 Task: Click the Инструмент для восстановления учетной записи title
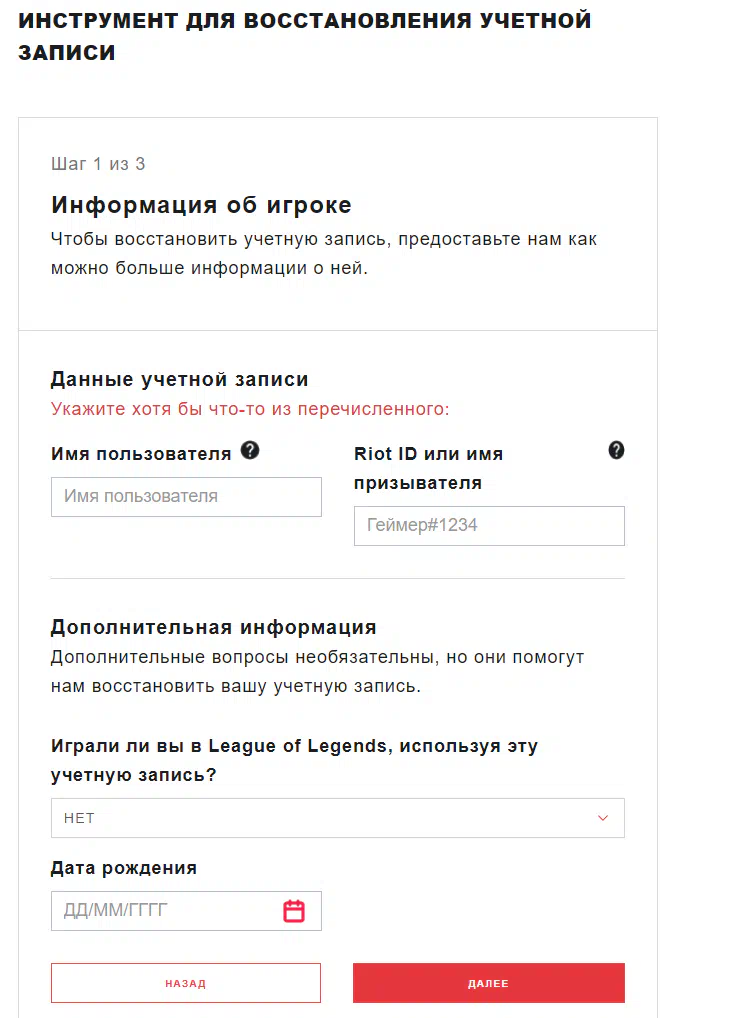coord(304,36)
